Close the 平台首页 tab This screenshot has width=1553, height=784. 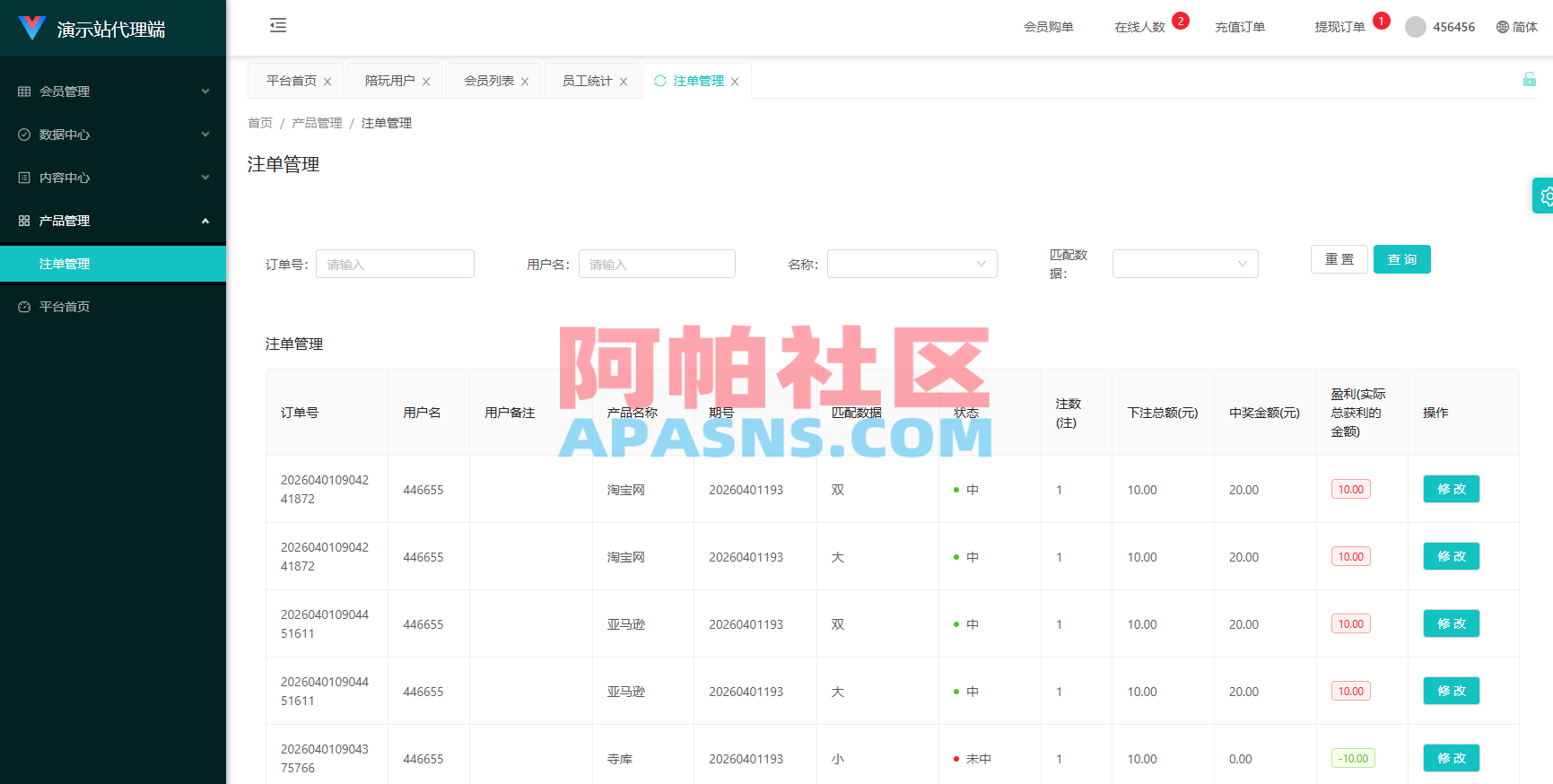click(327, 82)
